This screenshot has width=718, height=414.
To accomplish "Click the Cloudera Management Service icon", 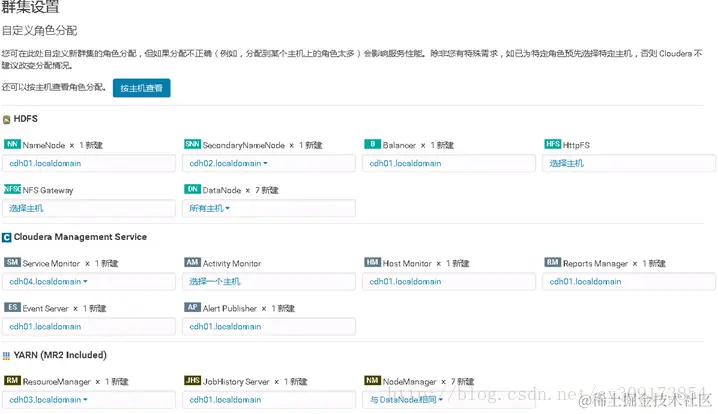I will (x=6, y=238).
